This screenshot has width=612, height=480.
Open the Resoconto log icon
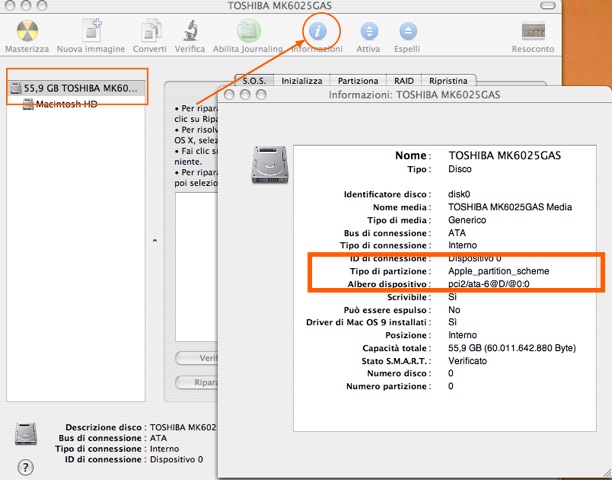tap(533, 30)
